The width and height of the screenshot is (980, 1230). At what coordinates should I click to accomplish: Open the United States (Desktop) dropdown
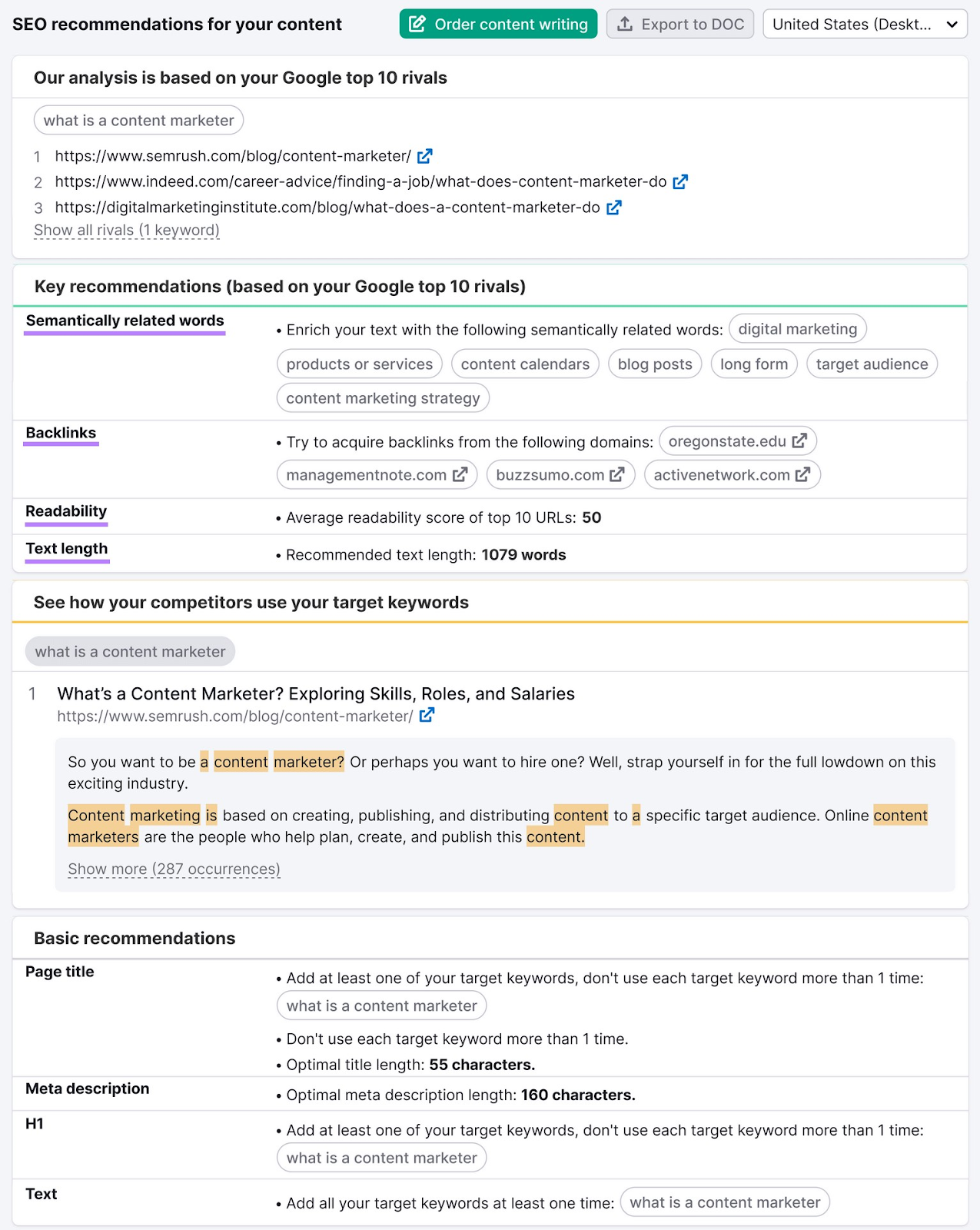click(x=864, y=24)
